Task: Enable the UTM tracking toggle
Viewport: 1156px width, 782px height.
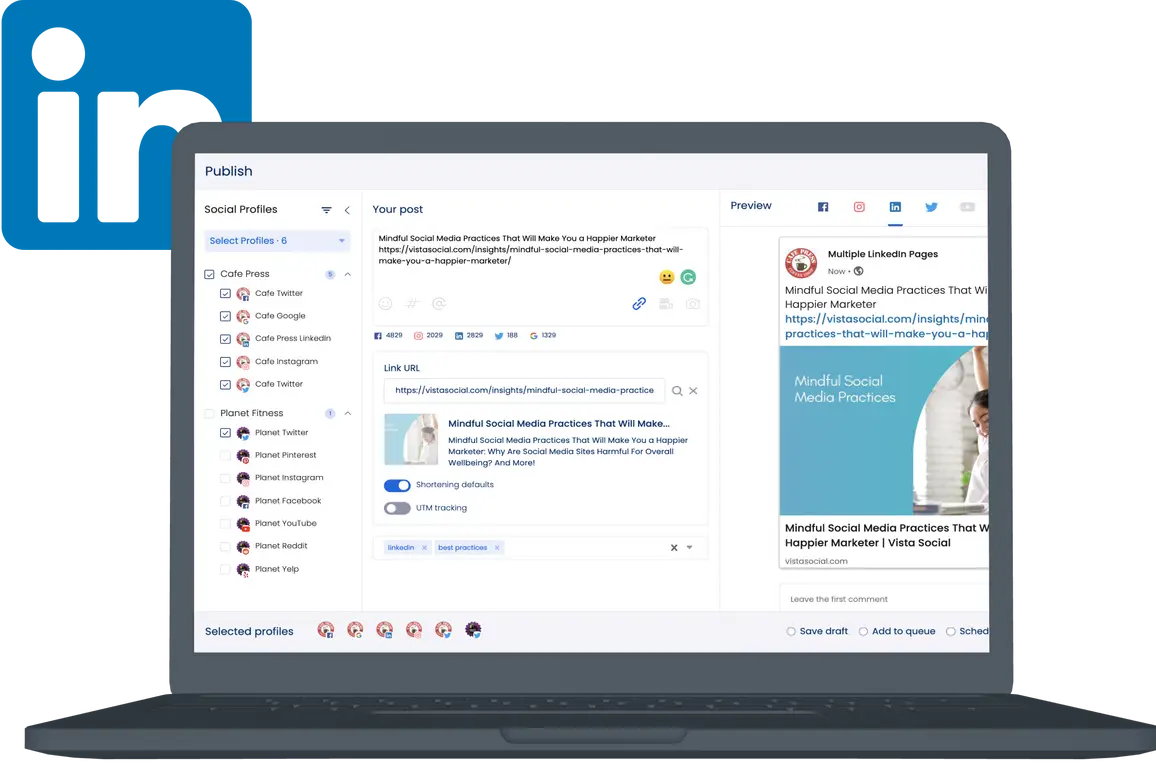Action: pos(397,508)
